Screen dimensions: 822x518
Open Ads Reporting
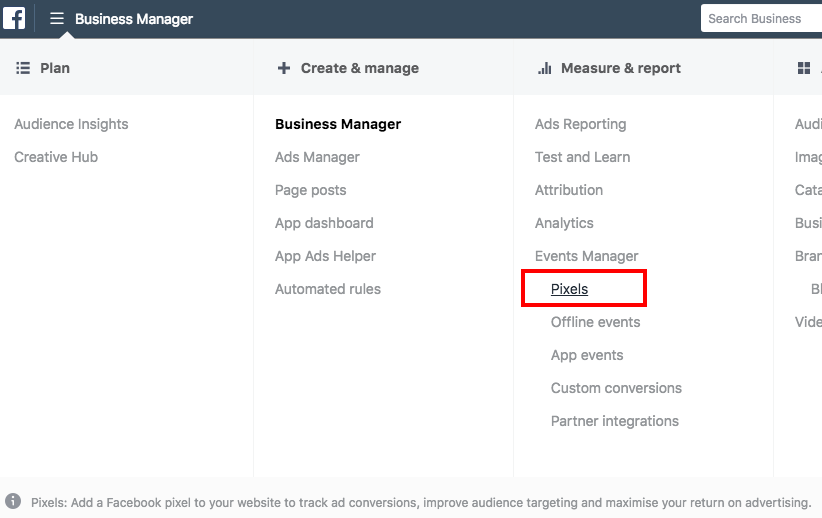[581, 124]
